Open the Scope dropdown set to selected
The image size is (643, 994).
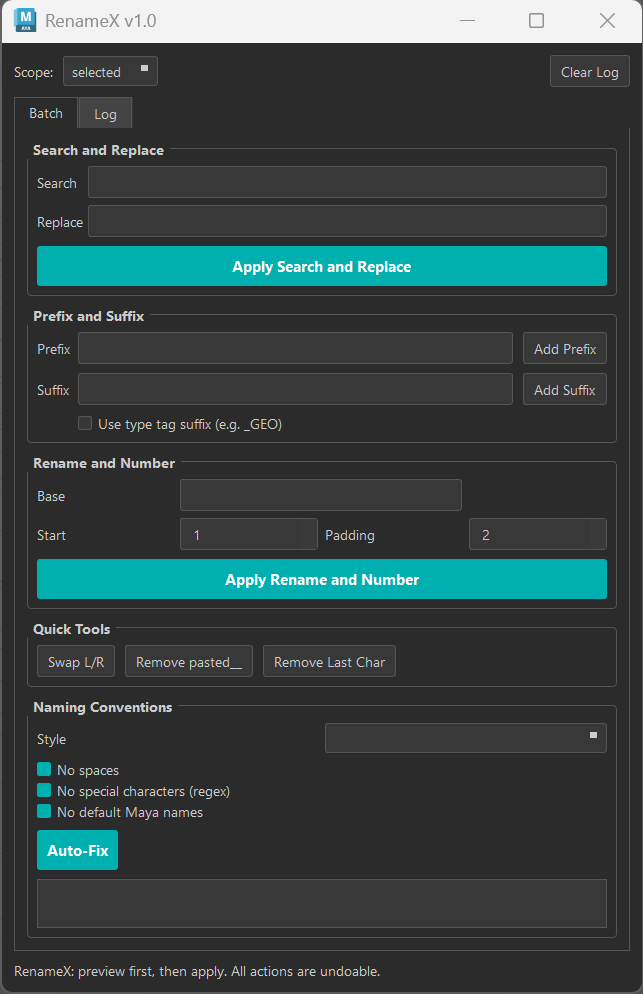(110, 72)
